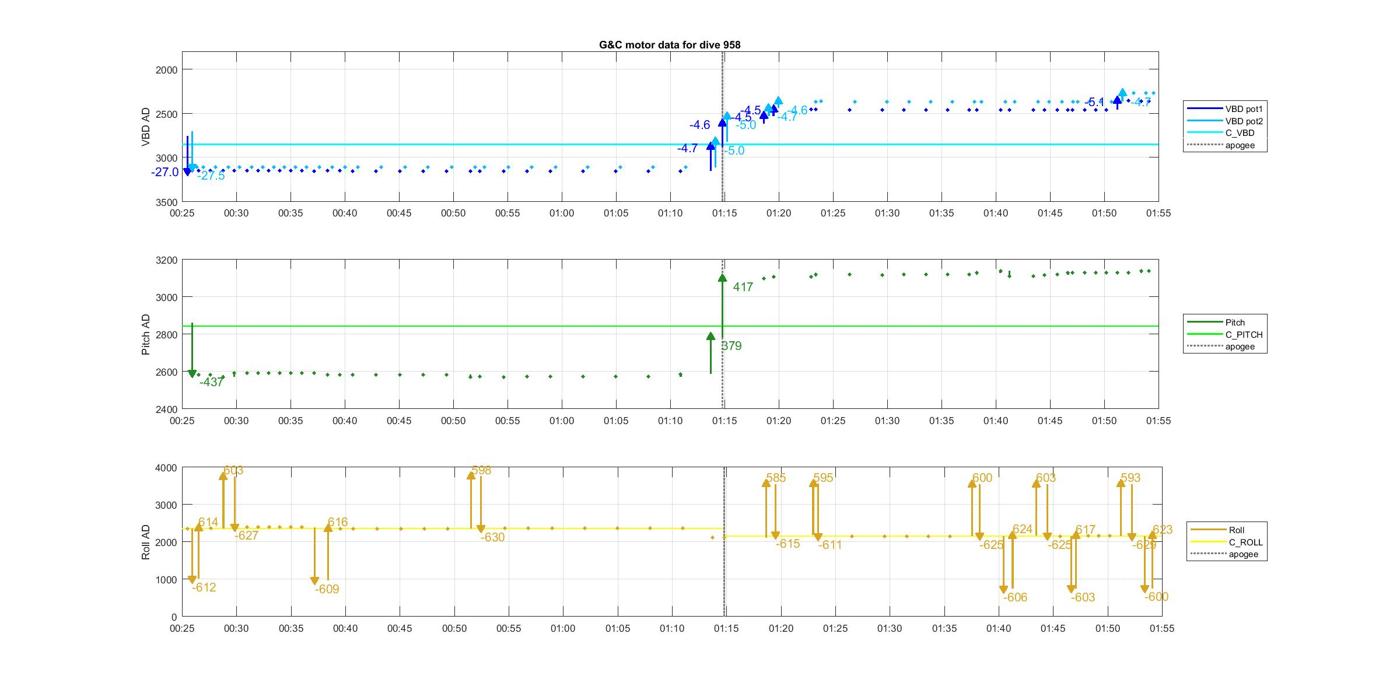Click the '379' pitch data label
This screenshot has width=1400, height=693.
[731, 346]
